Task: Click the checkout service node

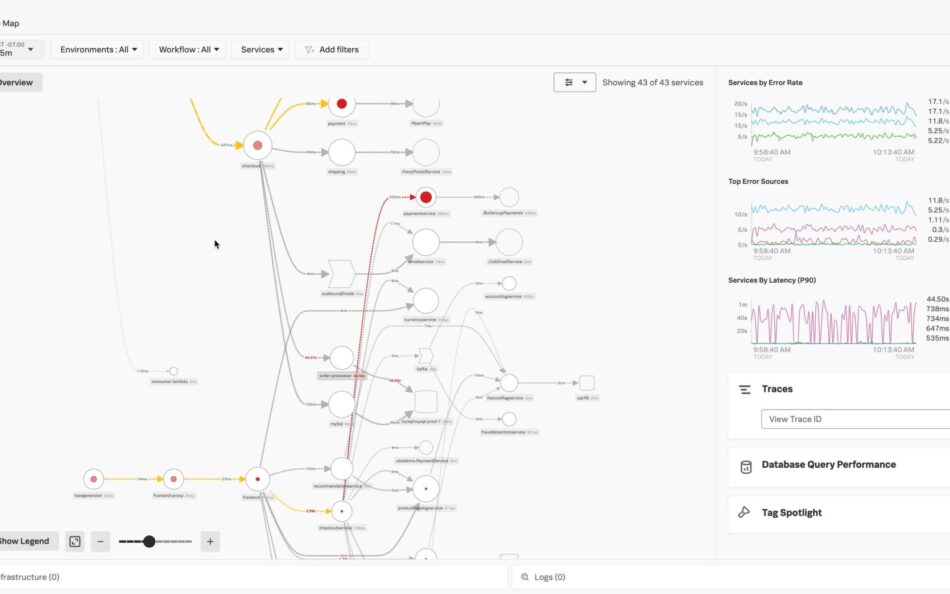Action: click(257, 145)
